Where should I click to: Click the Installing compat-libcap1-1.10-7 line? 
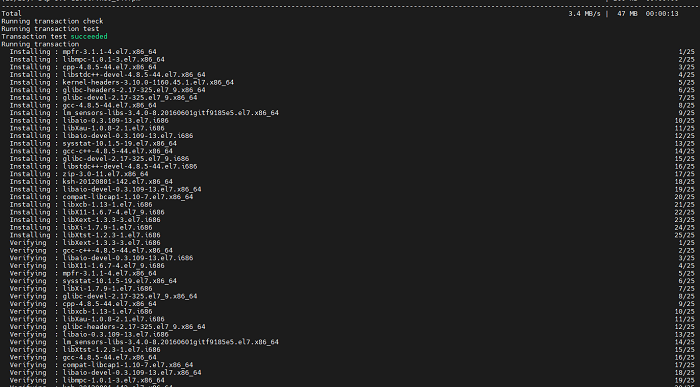(x=101, y=197)
